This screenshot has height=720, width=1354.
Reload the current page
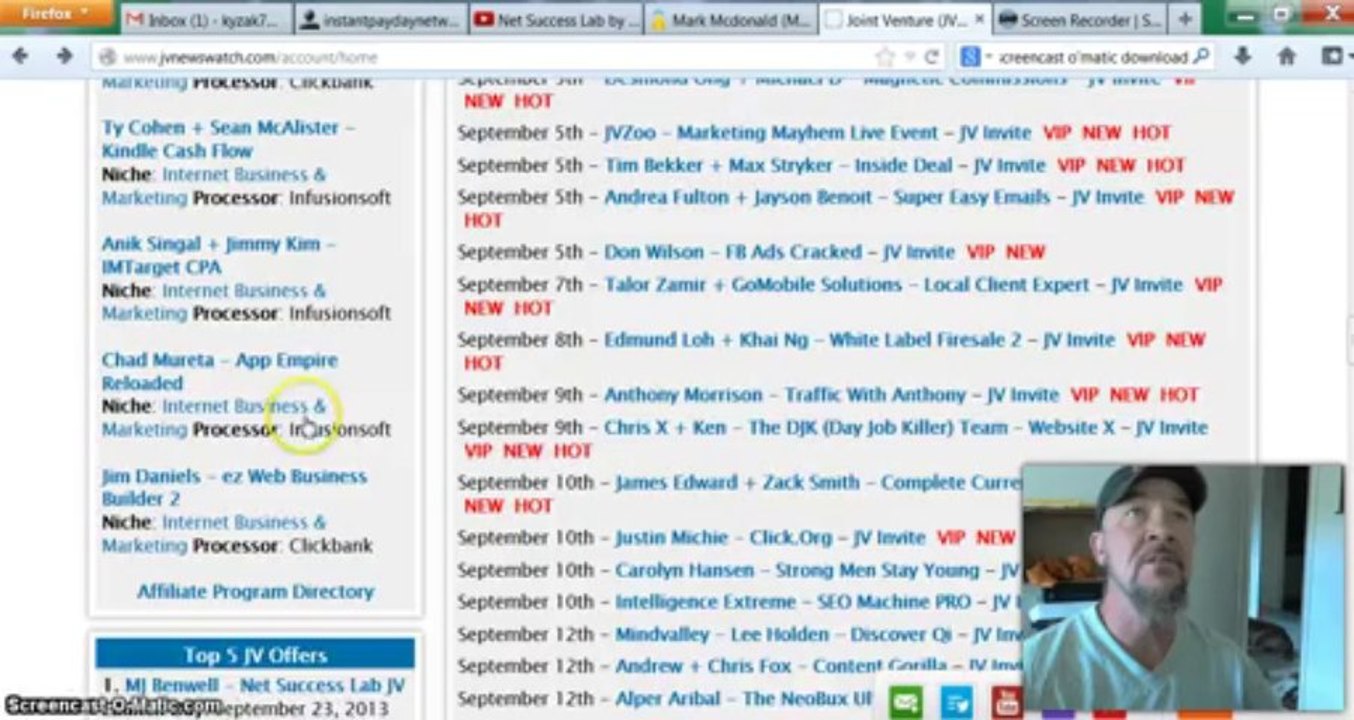[x=931, y=58]
